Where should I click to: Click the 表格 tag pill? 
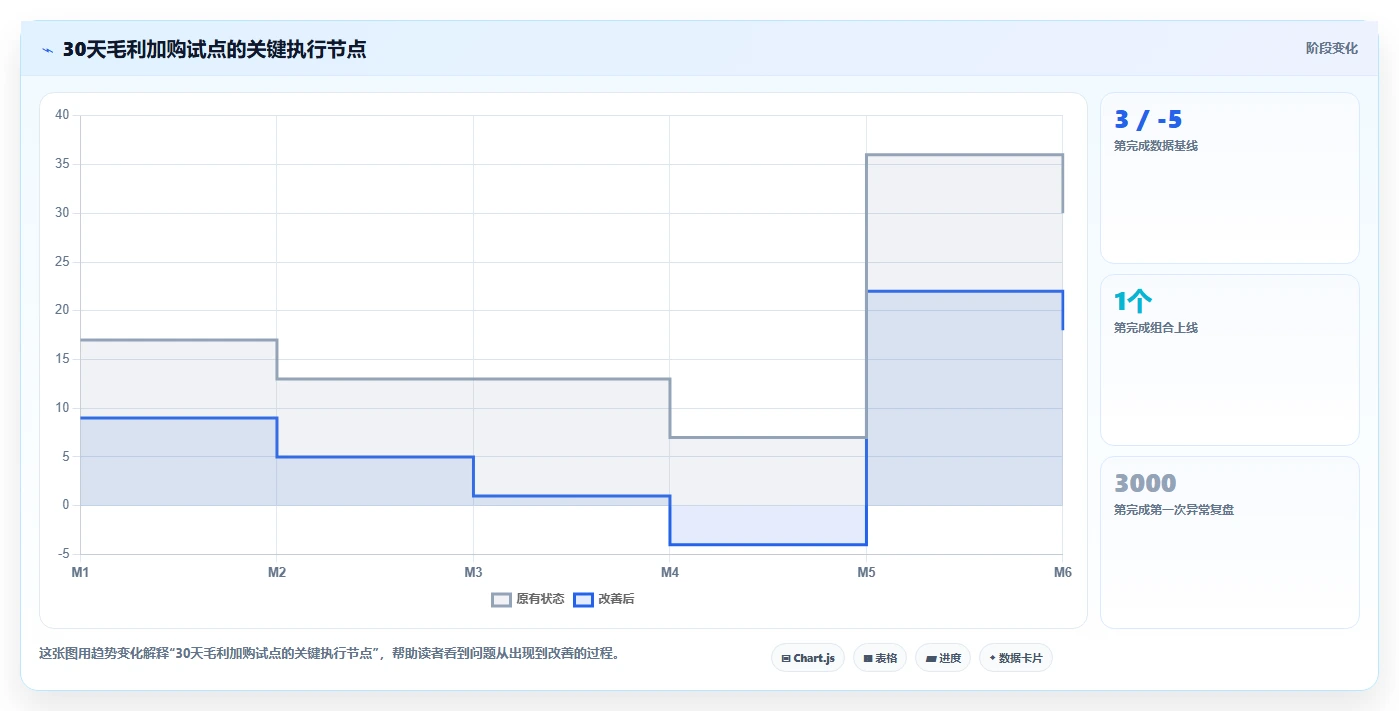[x=880, y=658]
